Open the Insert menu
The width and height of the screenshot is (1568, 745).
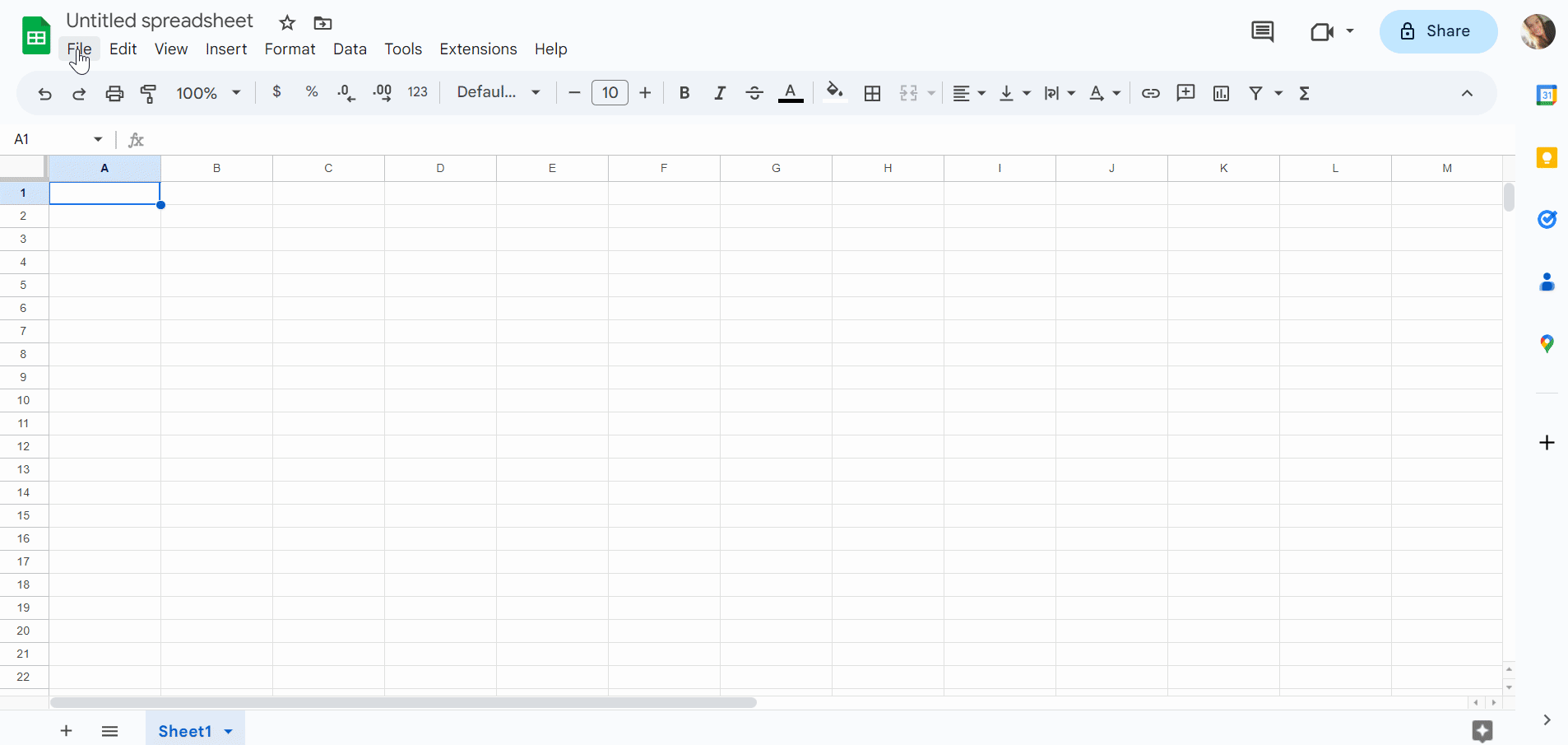click(226, 49)
